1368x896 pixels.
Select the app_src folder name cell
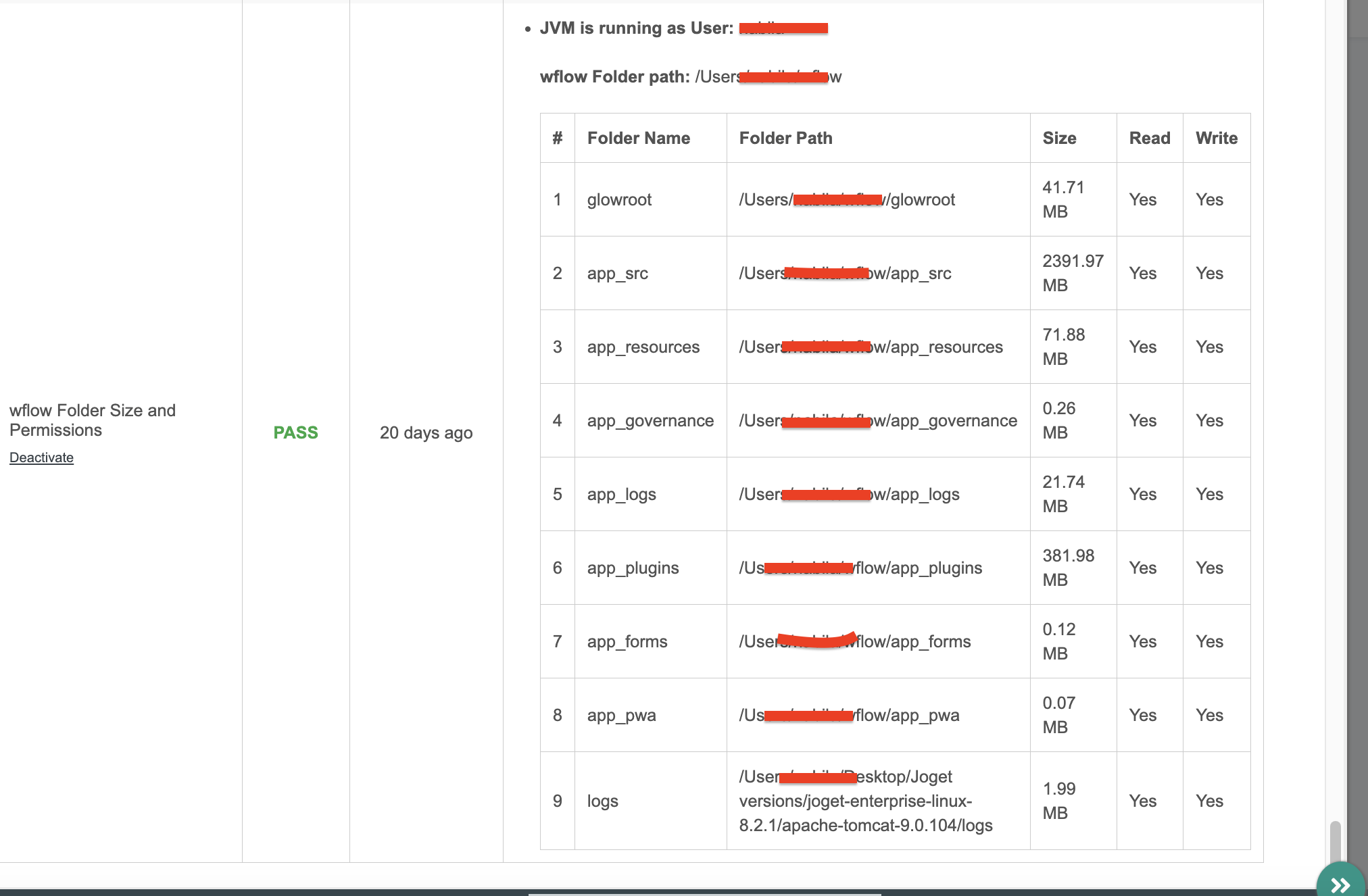click(617, 273)
